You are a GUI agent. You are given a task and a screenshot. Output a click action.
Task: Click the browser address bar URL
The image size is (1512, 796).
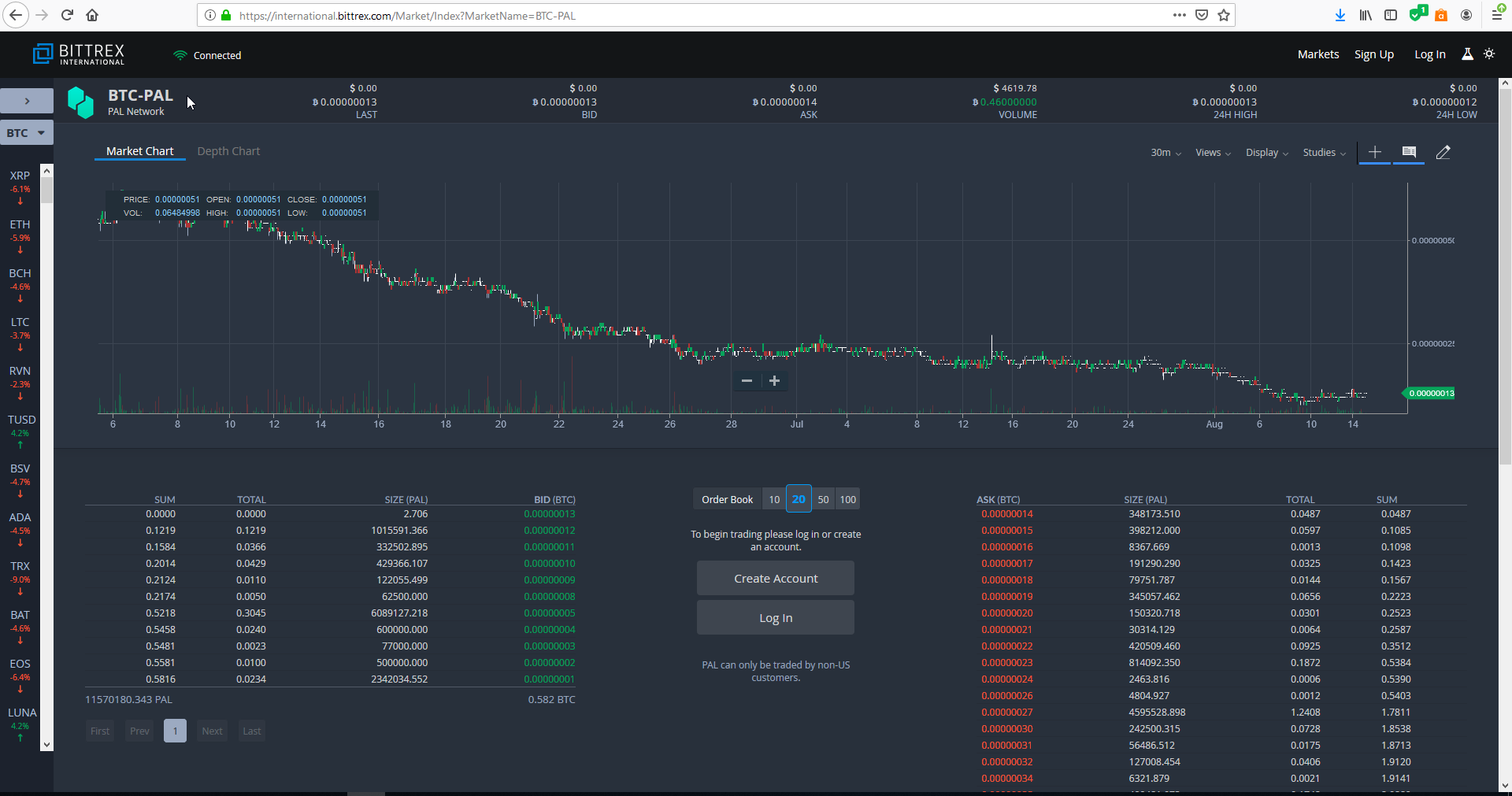407,15
